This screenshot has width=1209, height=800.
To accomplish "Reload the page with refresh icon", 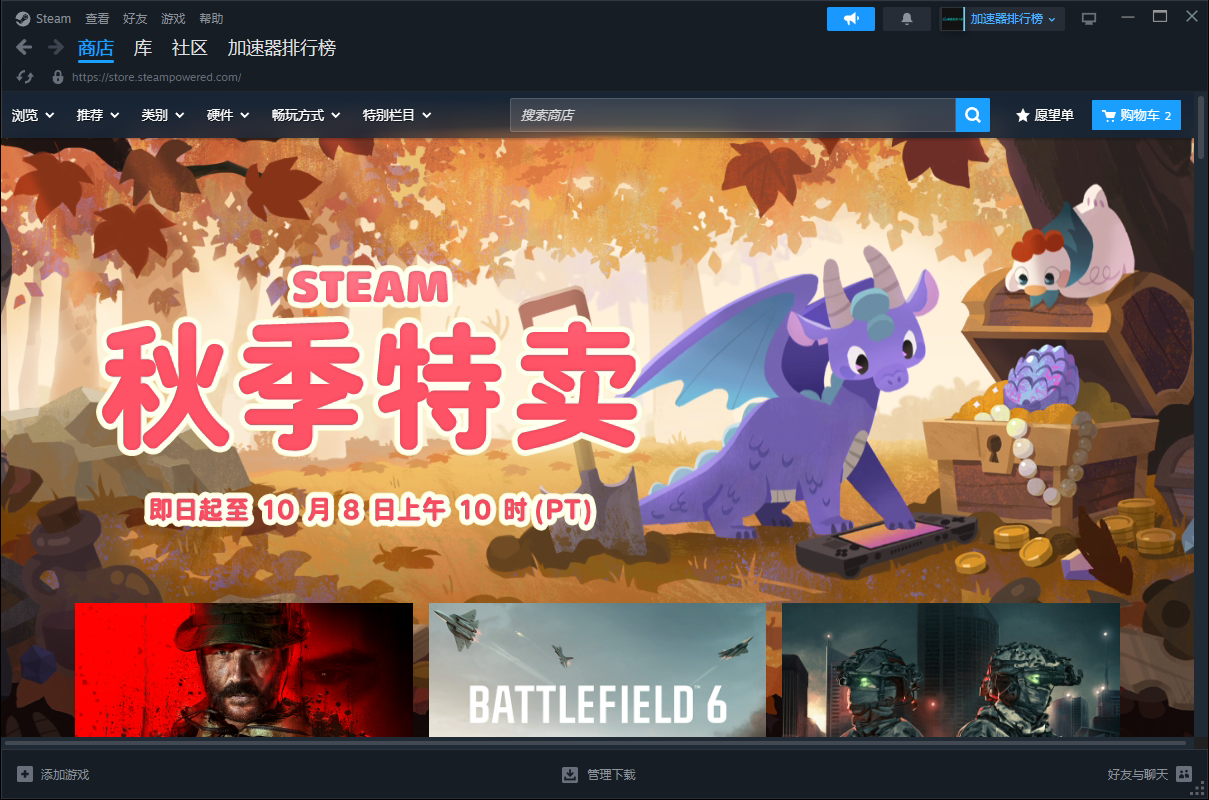I will pyautogui.click(x=26, y=76).
